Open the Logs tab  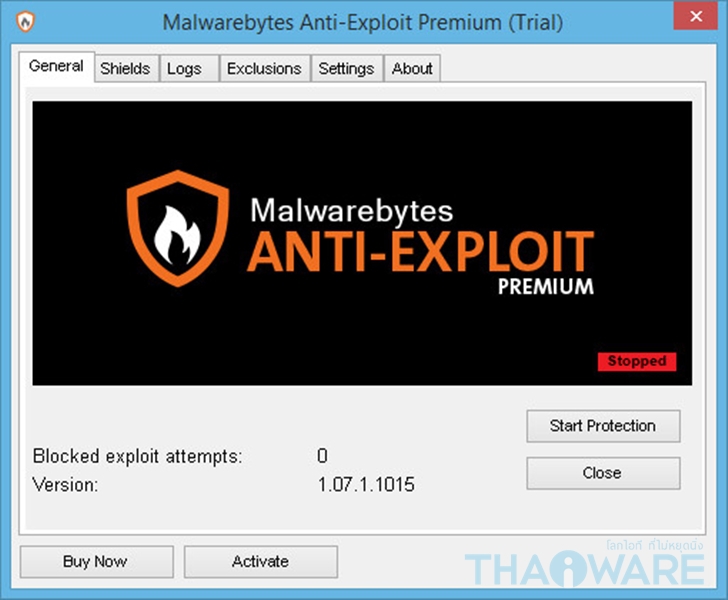point(185,69)
